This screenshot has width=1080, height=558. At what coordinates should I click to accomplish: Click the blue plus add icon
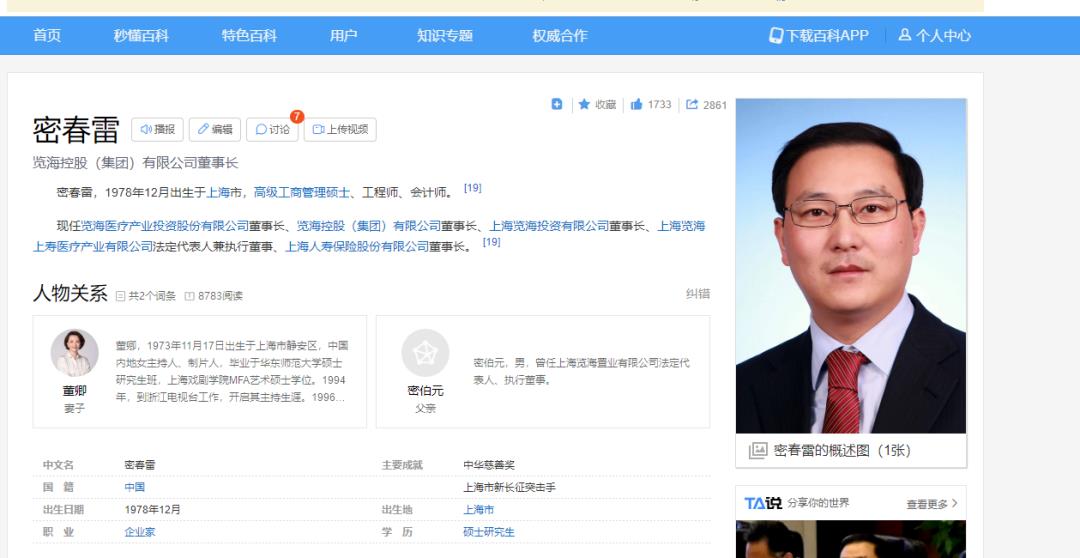coord(557,104)
